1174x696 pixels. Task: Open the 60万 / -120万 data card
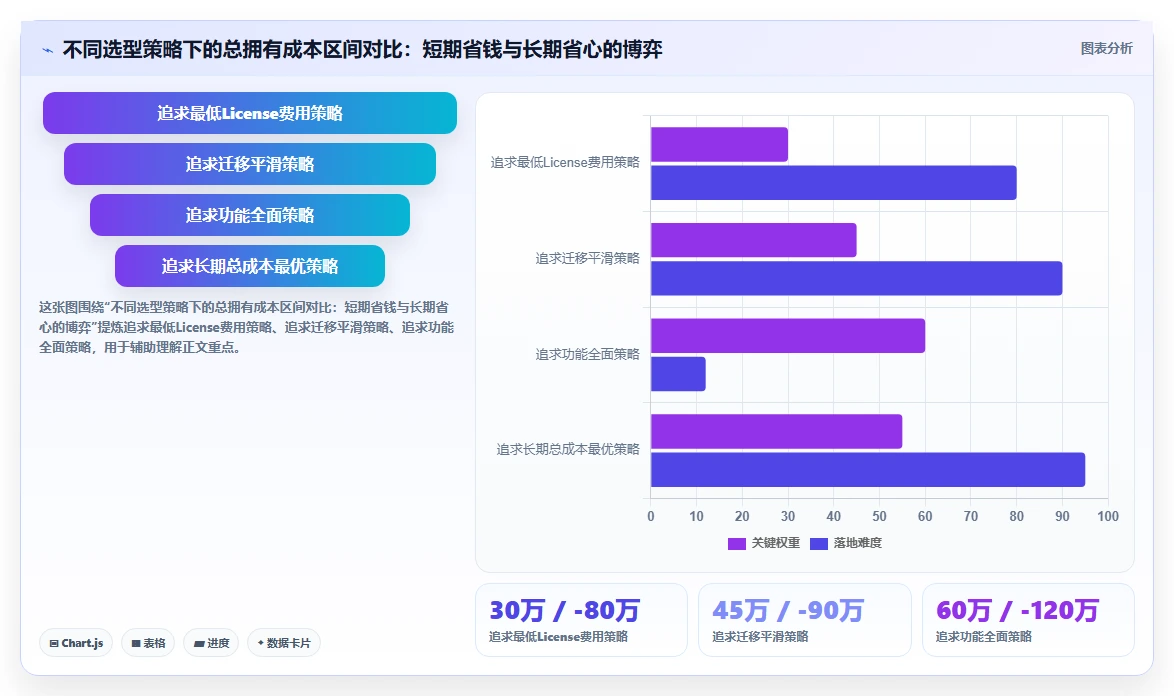(1028, 620)
